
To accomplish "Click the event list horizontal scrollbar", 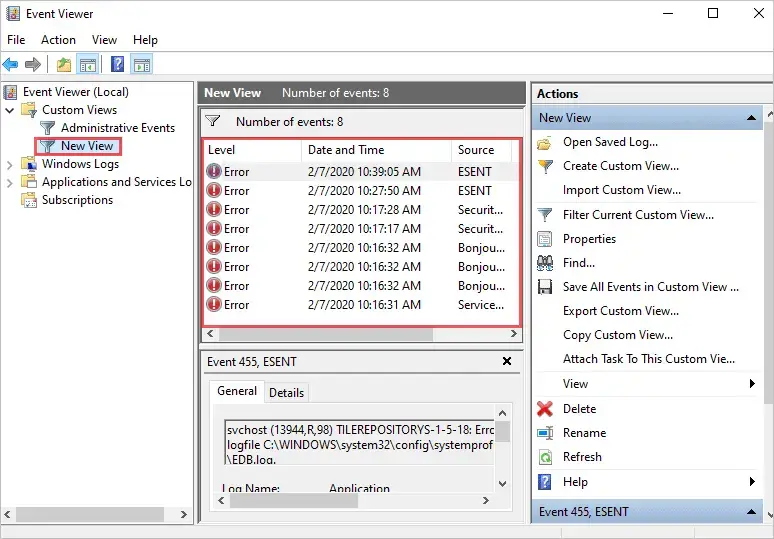I will [x=362, y=334].
